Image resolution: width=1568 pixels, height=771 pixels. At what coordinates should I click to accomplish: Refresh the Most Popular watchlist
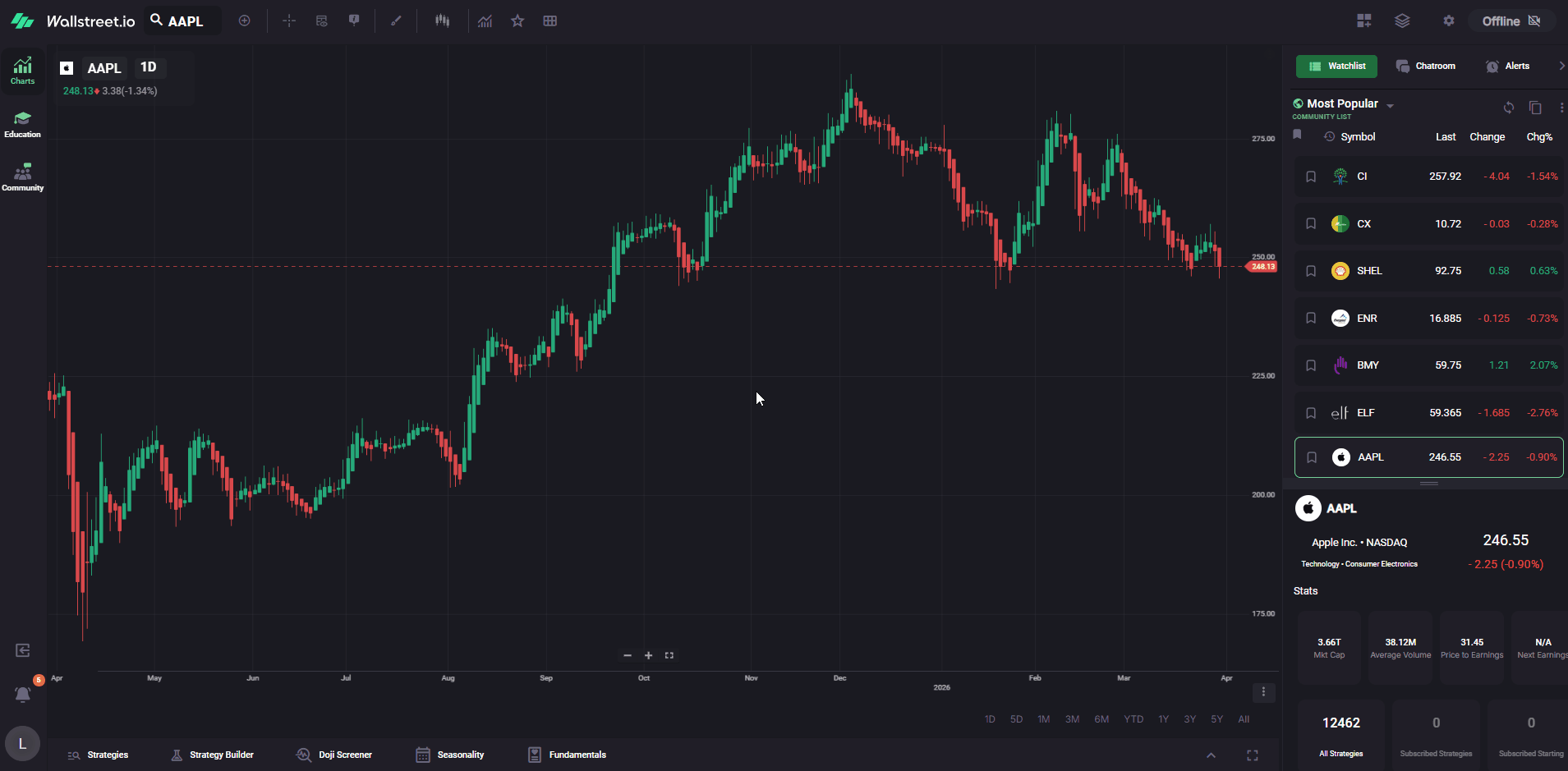(x=1509, y=108)
